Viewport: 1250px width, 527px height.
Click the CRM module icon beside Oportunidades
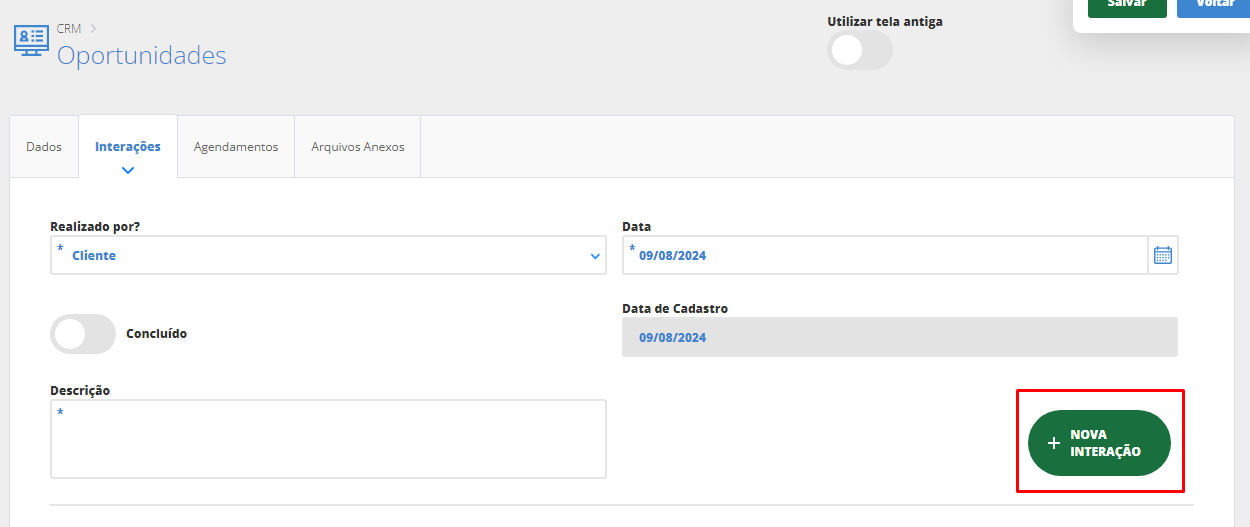click(30, 40)
